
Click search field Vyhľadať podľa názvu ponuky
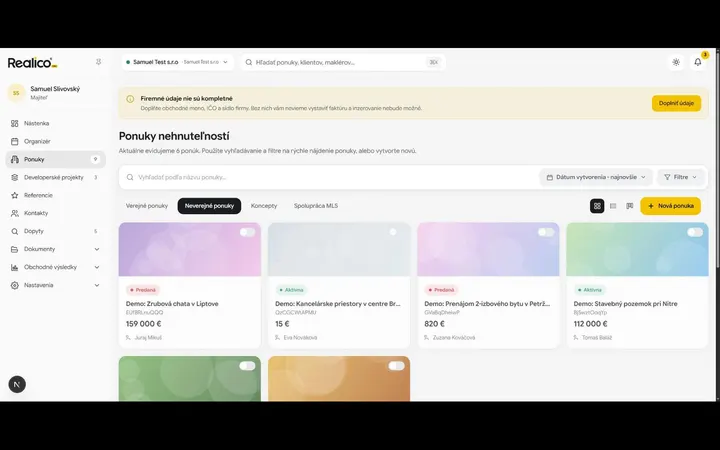click(x=328, y=177)
